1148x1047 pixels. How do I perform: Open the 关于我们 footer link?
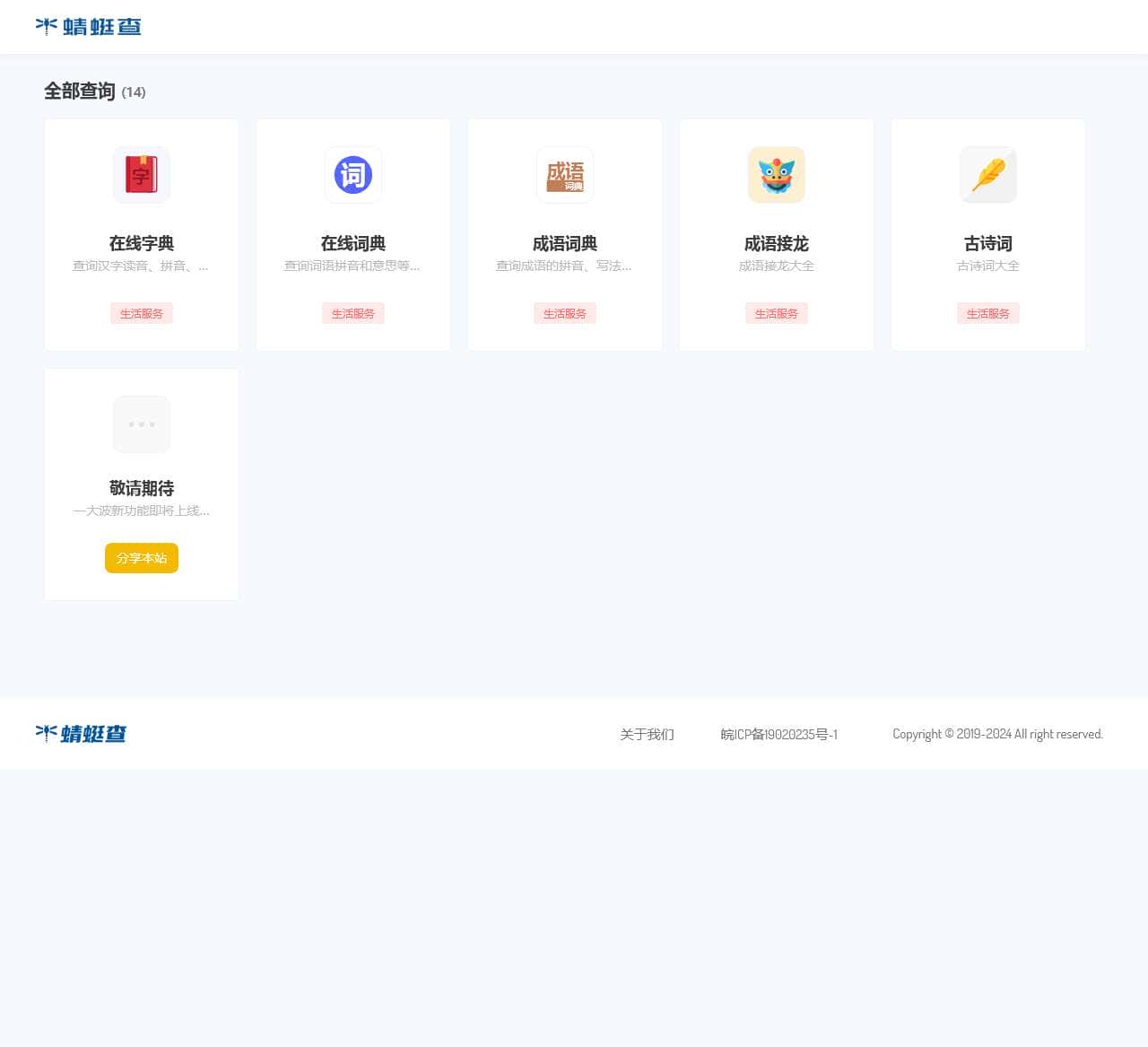point(647,734)
